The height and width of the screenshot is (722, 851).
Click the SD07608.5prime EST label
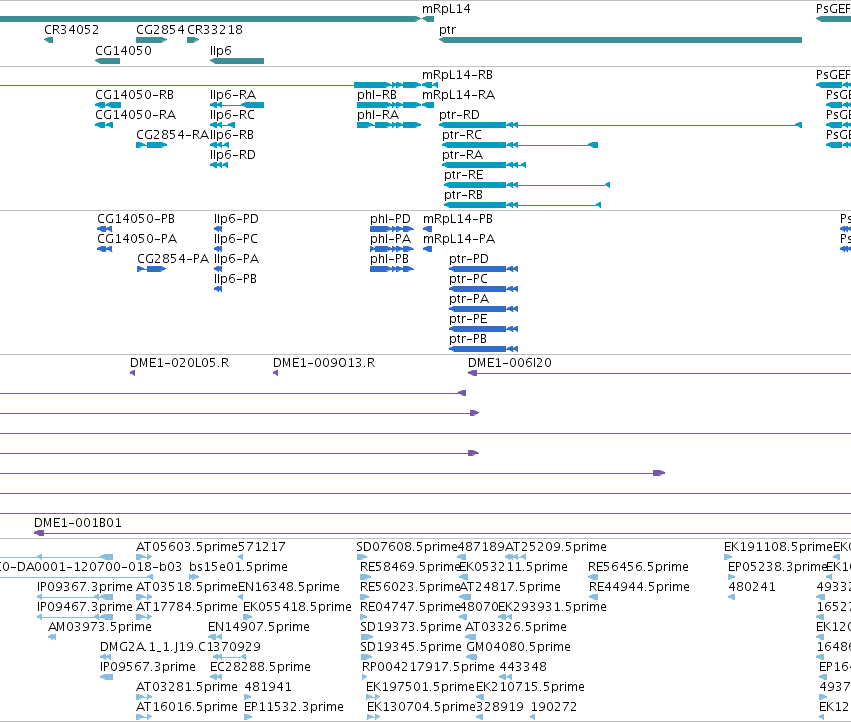[x=407, y=547]
